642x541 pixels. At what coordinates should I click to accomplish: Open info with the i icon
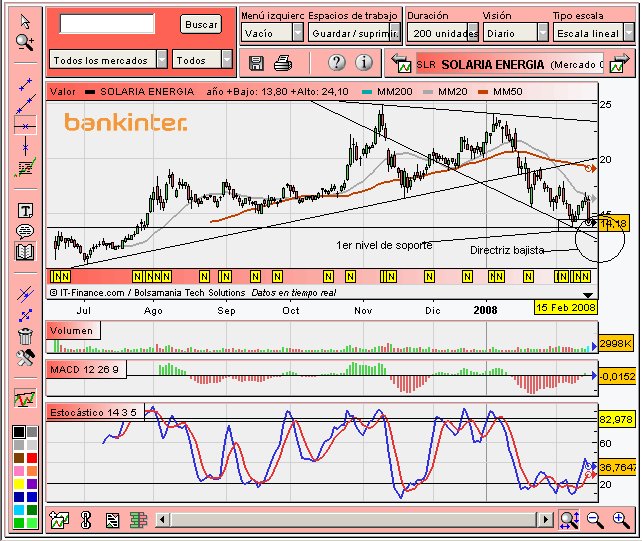pos(364,63)
